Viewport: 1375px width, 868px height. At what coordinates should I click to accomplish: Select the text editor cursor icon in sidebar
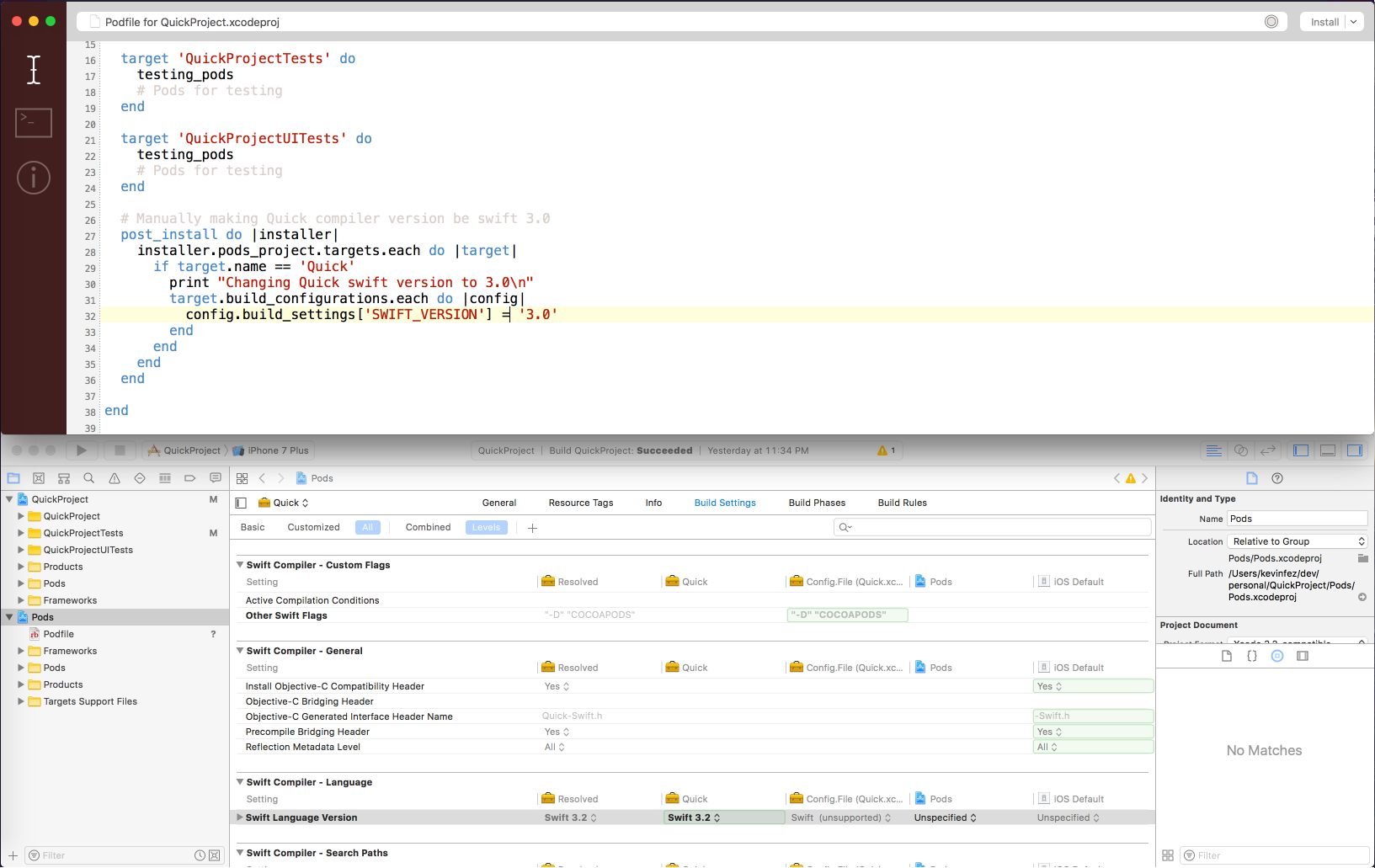point(34,70)
